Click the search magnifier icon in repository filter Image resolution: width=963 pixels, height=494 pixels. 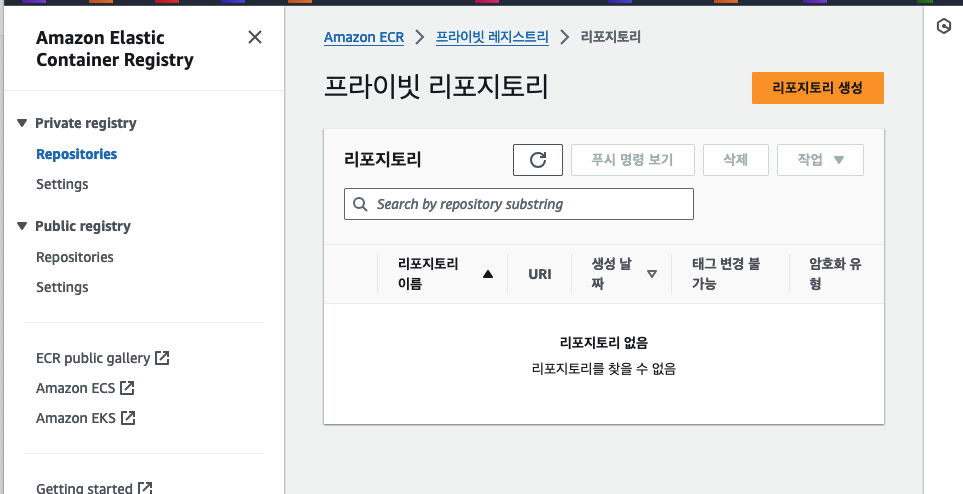click(361, 204)
